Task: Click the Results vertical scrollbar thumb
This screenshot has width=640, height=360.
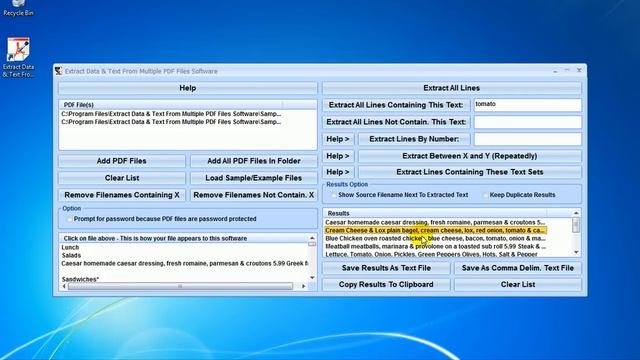Action: click(x=576, y=225)
